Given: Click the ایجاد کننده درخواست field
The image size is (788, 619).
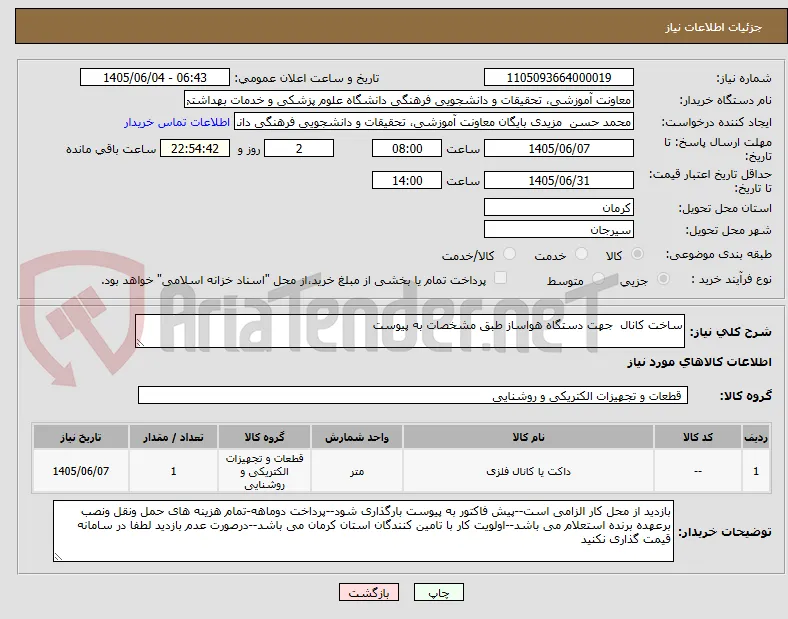Looking at the screenshot, I should click(434, 122).
